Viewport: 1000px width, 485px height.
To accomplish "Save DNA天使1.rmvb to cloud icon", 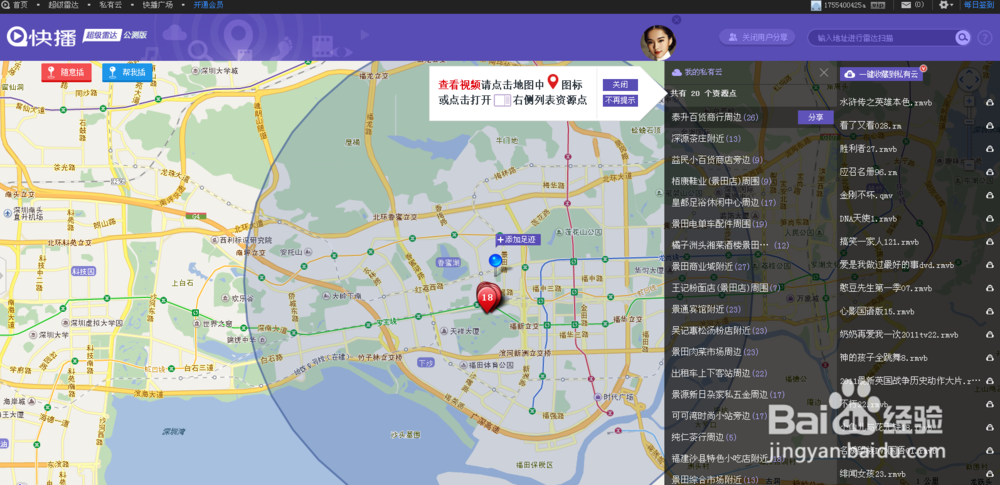I will click(990, 219).
